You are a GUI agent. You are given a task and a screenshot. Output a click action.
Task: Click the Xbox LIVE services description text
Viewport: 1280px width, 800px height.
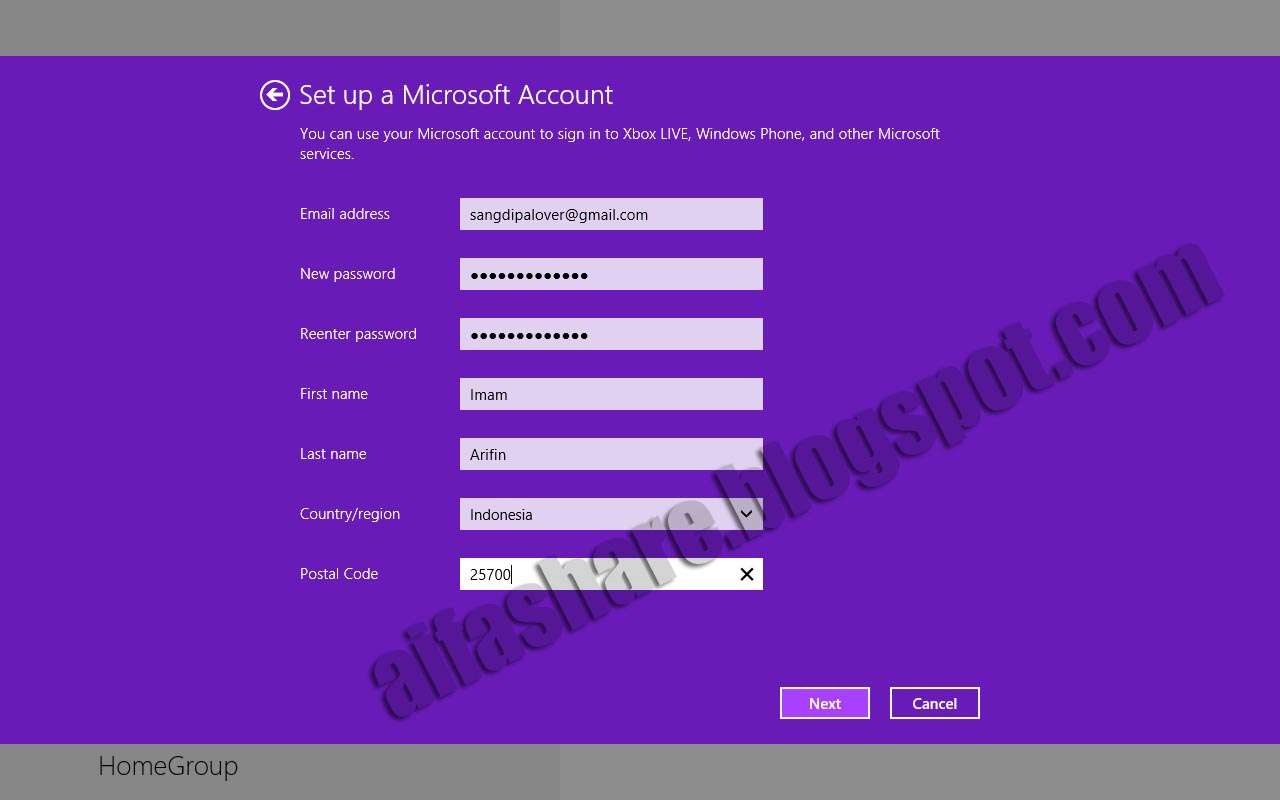(x=620, y=144)
